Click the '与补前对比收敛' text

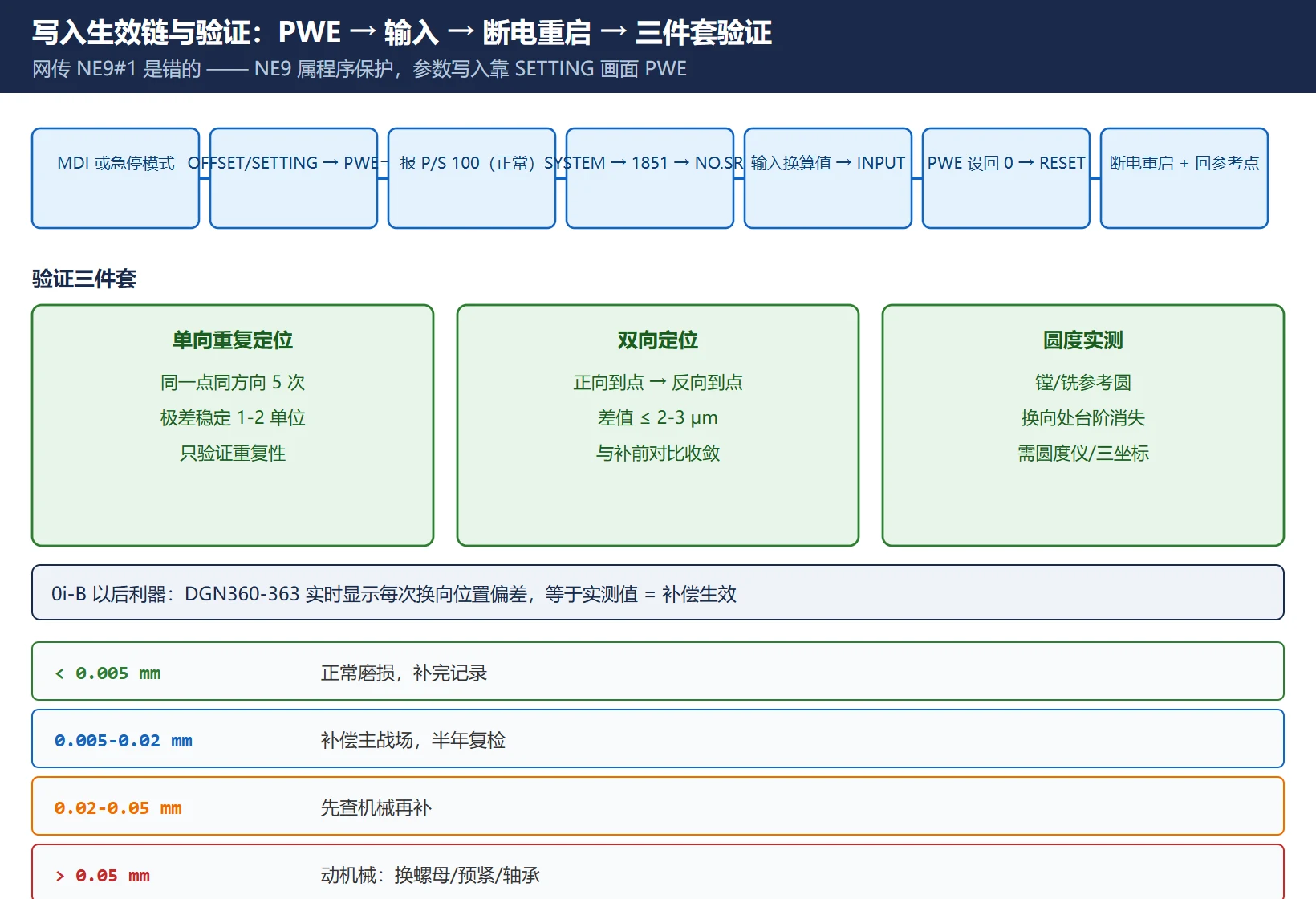coord(658,453)
